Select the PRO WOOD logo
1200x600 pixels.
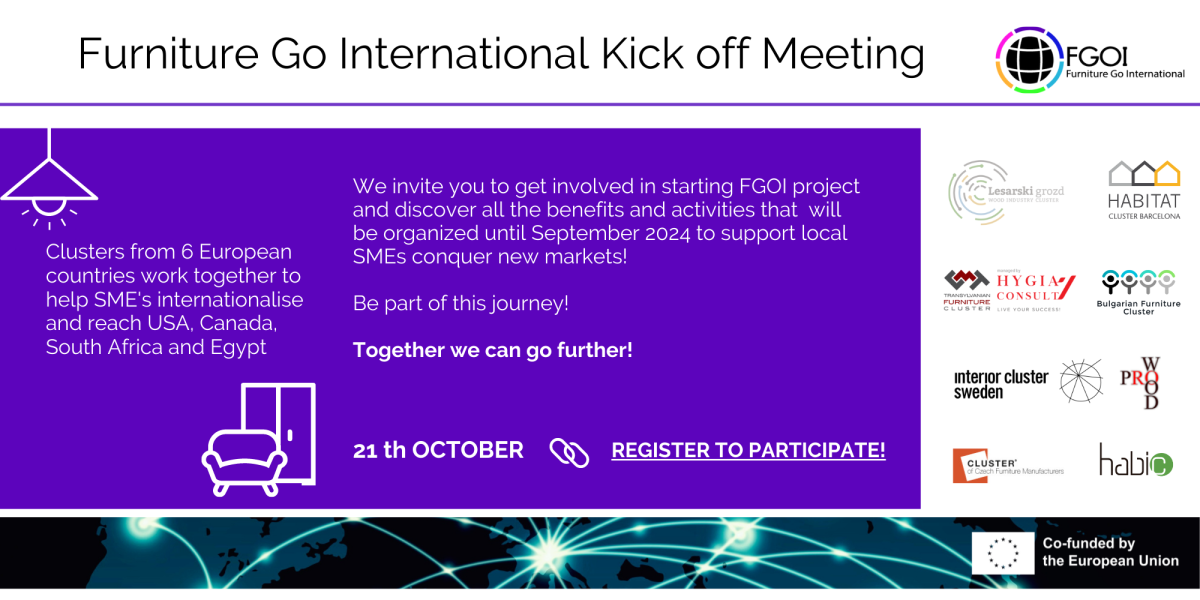coord(1142,383)
